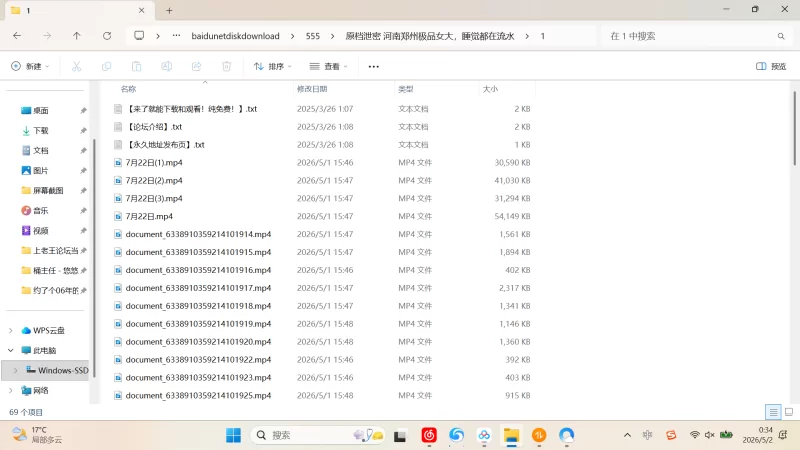The width and height of the screenshot is (800, 450).
Task: Switch to large thumbnails view in status bar
Action: [789, 412]
